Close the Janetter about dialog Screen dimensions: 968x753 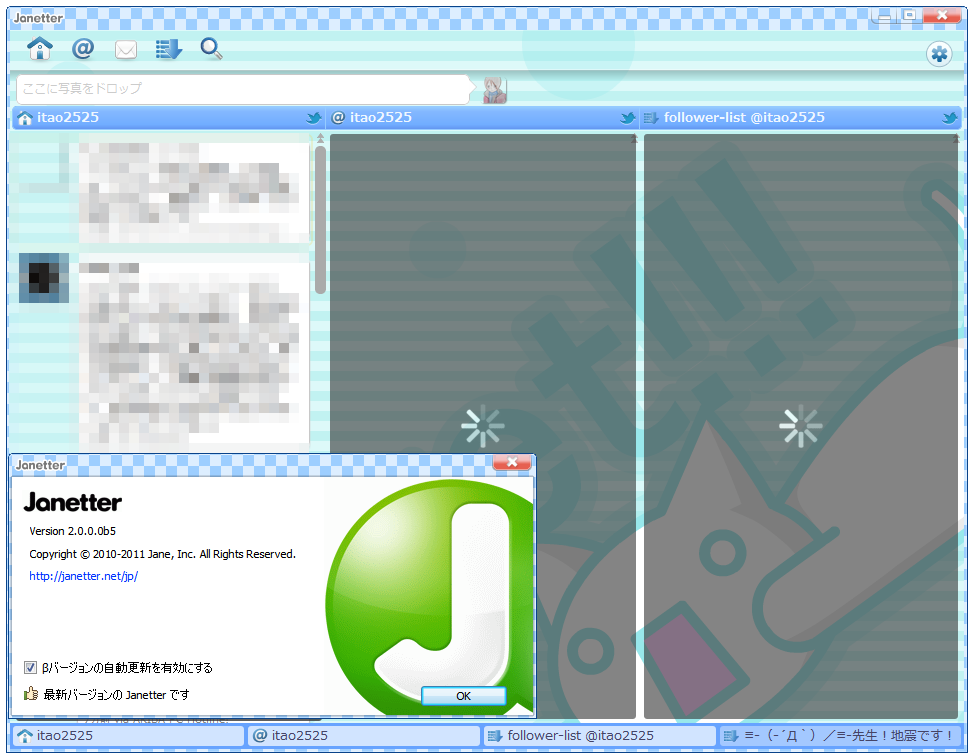pos(512,462)
